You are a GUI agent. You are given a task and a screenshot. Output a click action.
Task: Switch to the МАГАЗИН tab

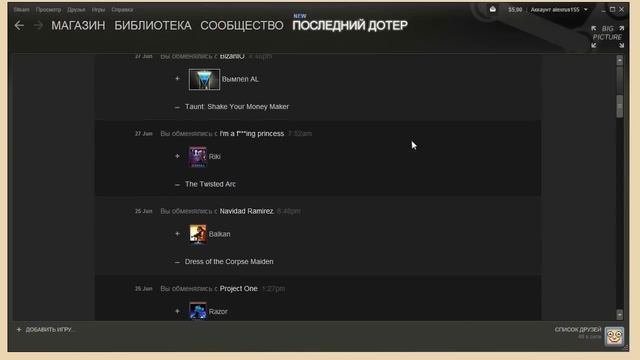[x=78, y=26]
